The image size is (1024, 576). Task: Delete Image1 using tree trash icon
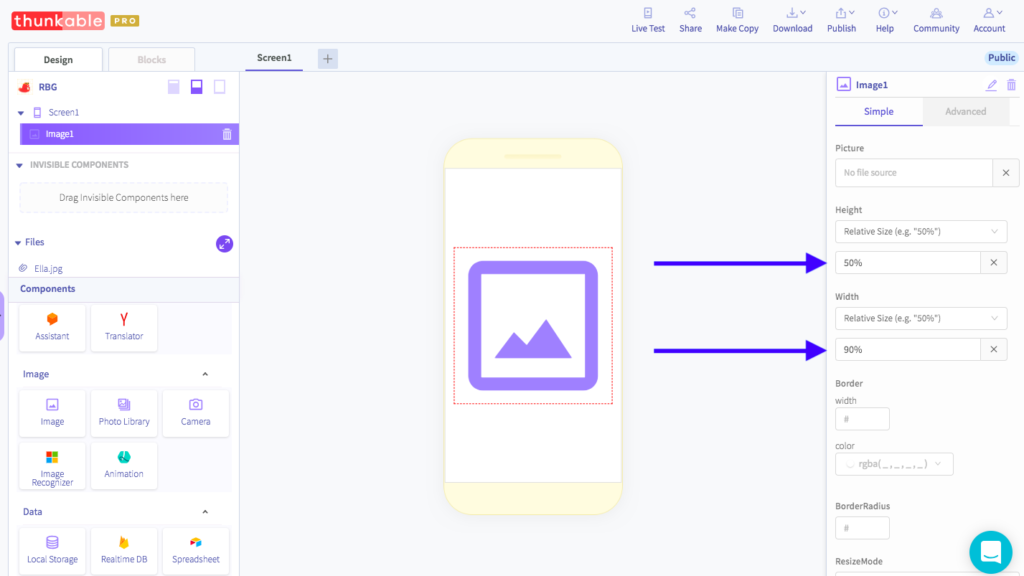227,134
